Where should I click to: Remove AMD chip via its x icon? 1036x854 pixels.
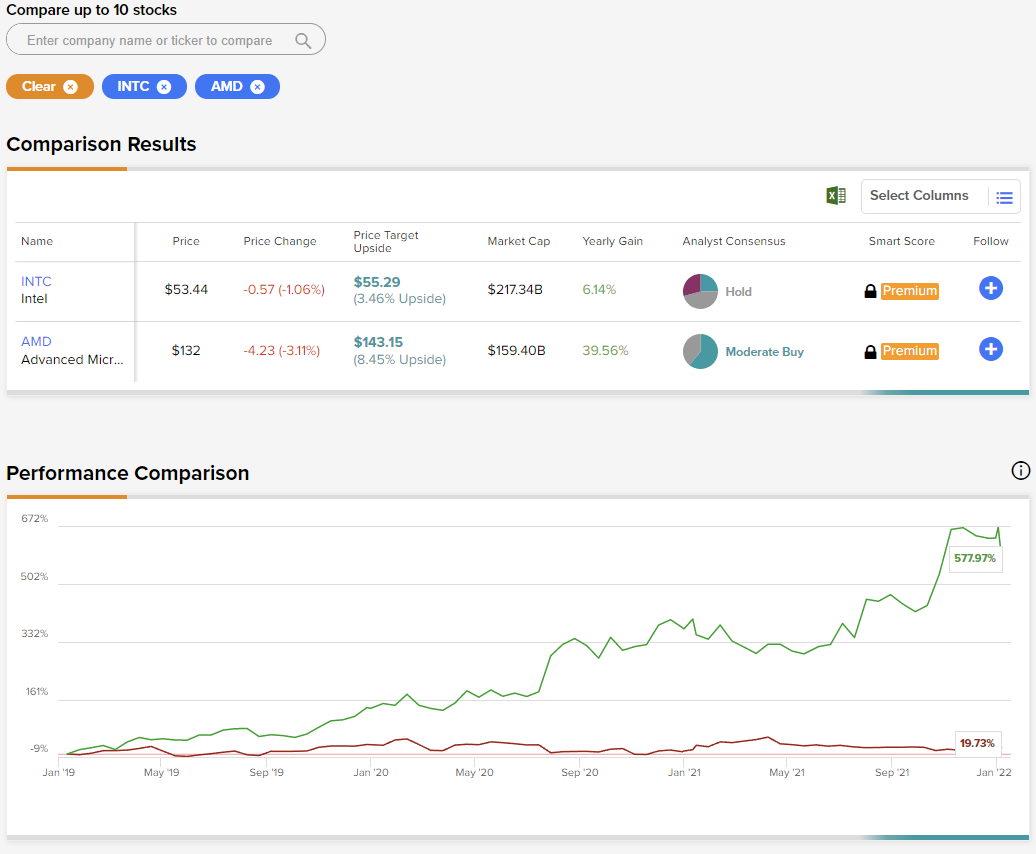pyautogui.click(x=258, y=87)
